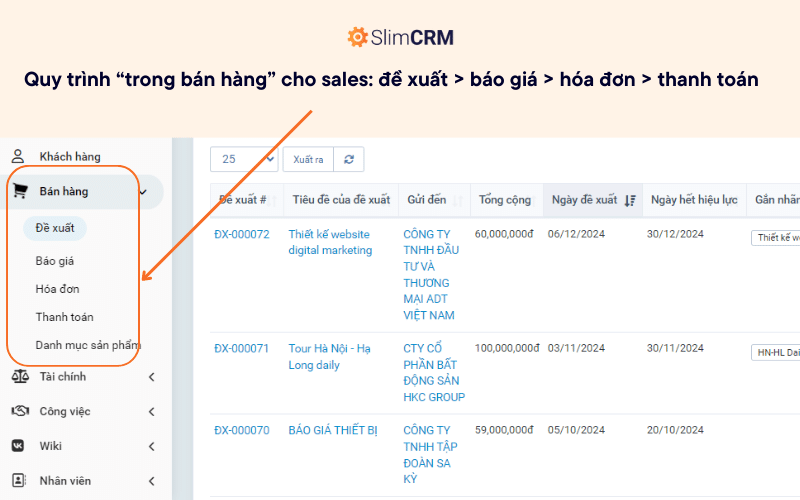800x500 pixels.
Task: Click the SlimCRM gear logo
Action: tap(357, 37)
